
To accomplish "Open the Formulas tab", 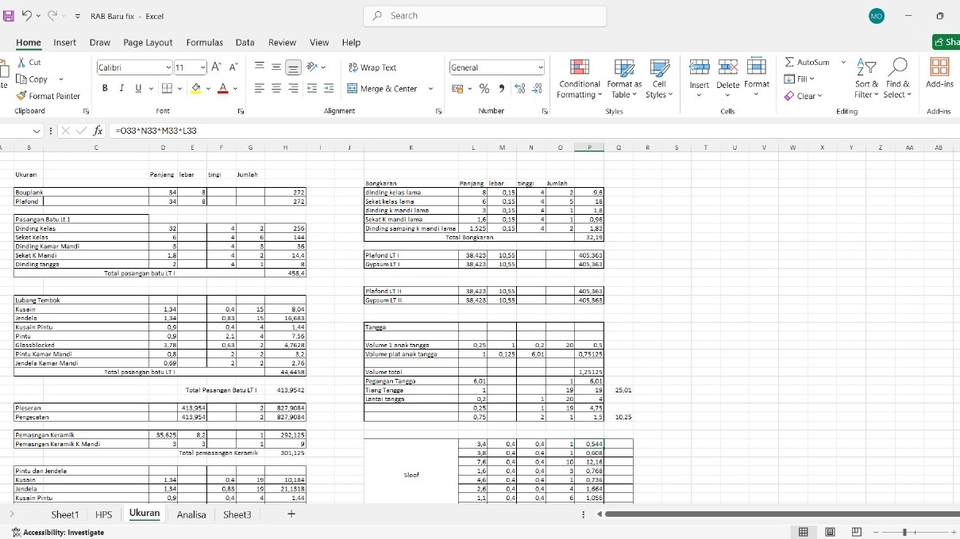I will pyautogui.click(x=204, y=42).
